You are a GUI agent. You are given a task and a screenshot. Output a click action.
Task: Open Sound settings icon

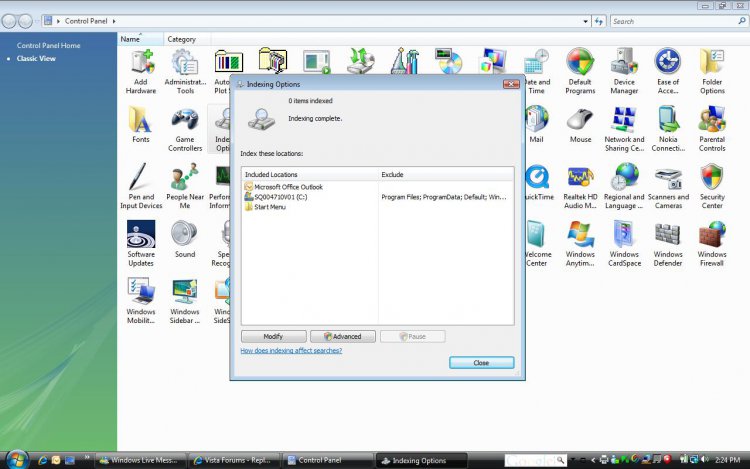pyautogui.click(x=185, y=240)
